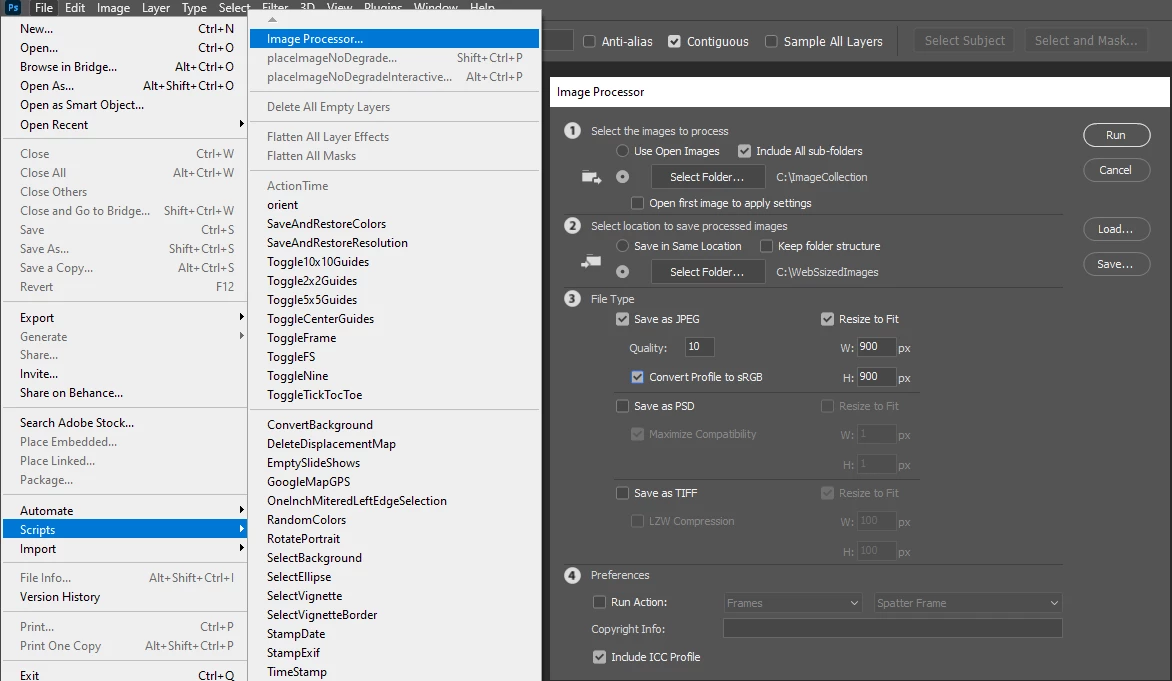The height and width of the screenshot is (681, 1172).
Task: Click the Copyright Info text field
Action: (x=892, y=629)
